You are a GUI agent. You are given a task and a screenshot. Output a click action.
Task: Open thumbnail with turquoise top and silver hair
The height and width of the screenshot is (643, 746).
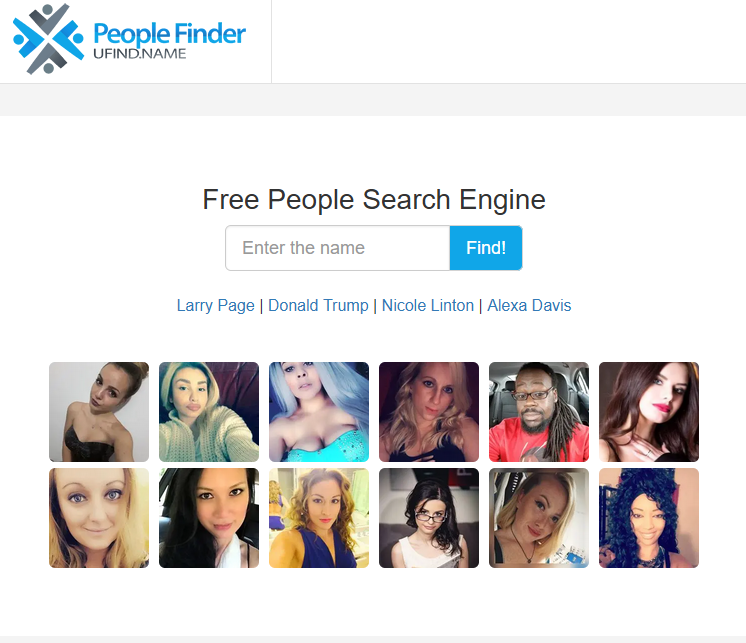pos(319,412)
